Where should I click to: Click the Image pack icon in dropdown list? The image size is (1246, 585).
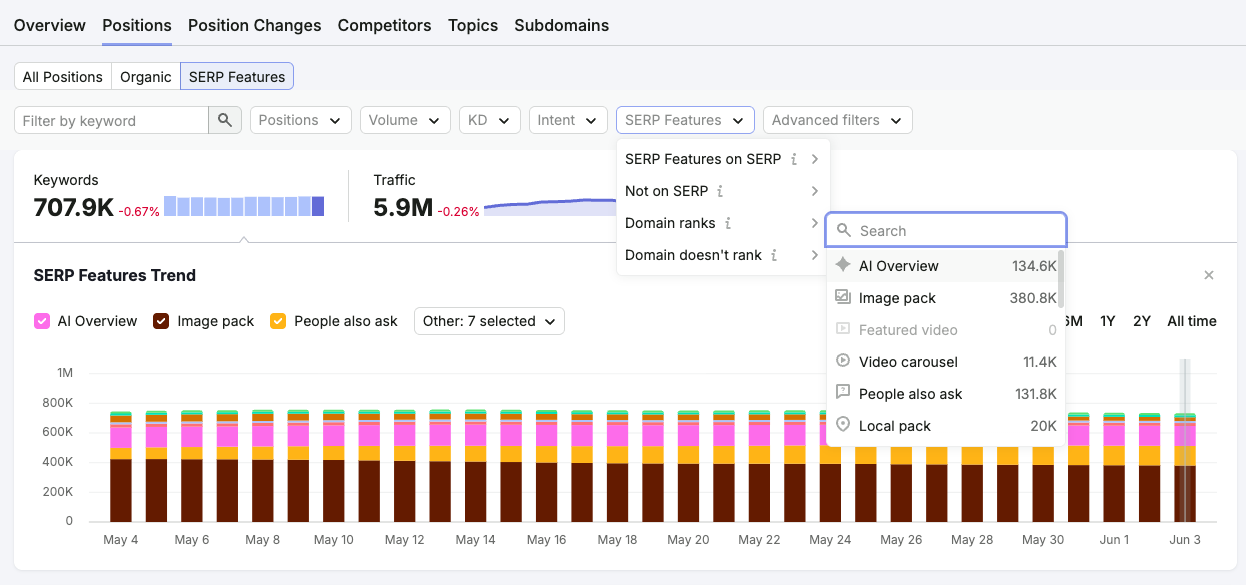click(x=843, y=298)
